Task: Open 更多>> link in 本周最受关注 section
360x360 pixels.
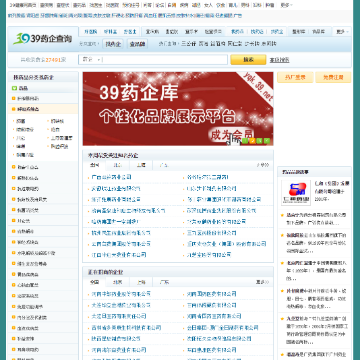Action: point(262,165)
